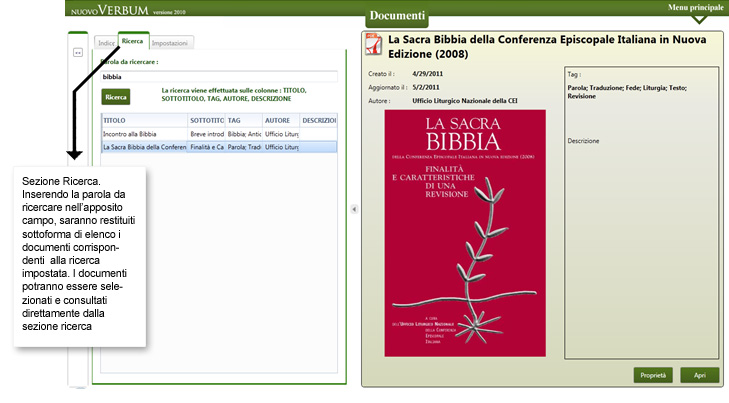Click the TAG column header
The image size is (729, 403).
pyautogui.click(x=243, y=120)
